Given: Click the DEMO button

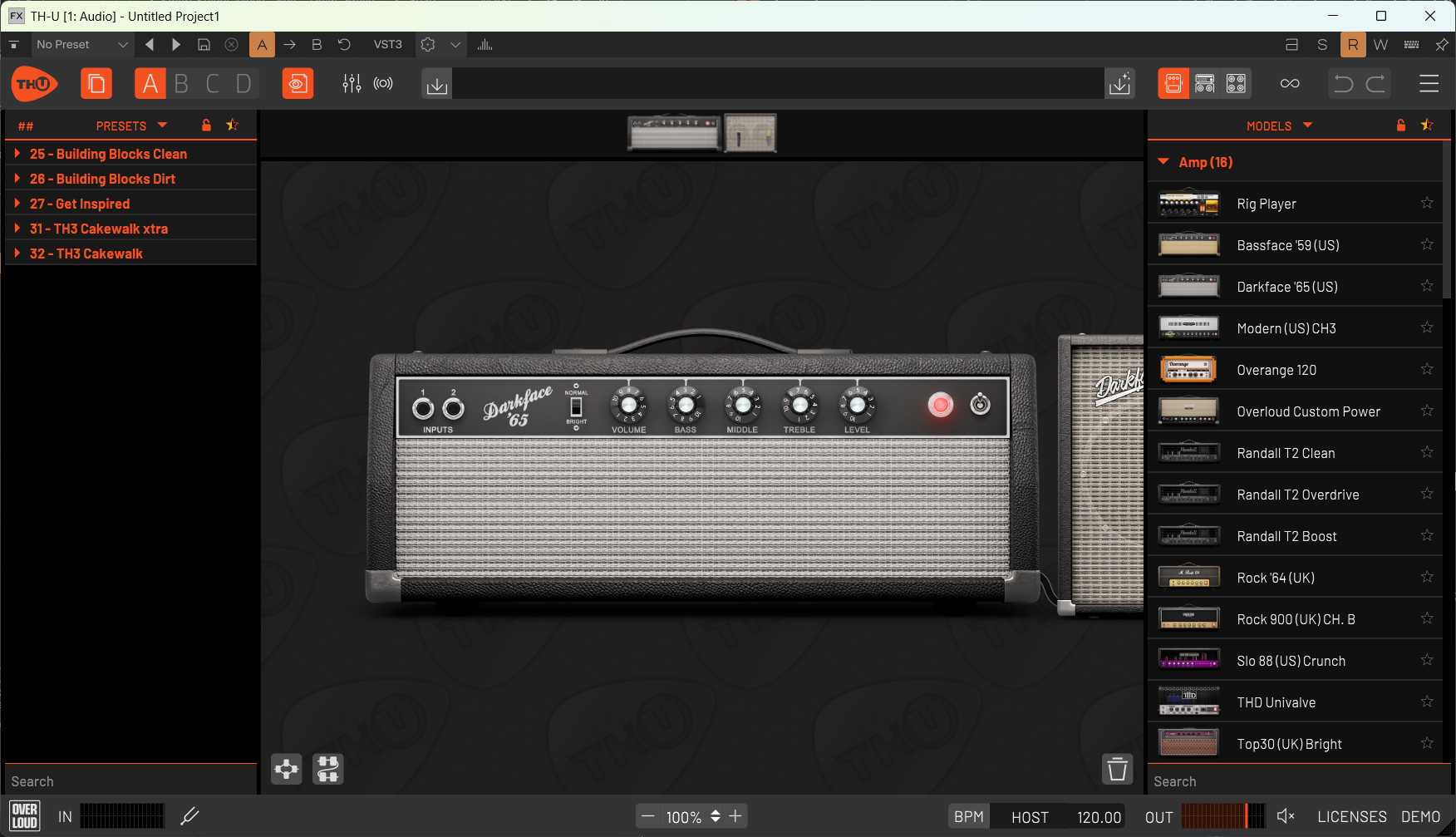Looking at the screenshot, I should point(1421,817).
